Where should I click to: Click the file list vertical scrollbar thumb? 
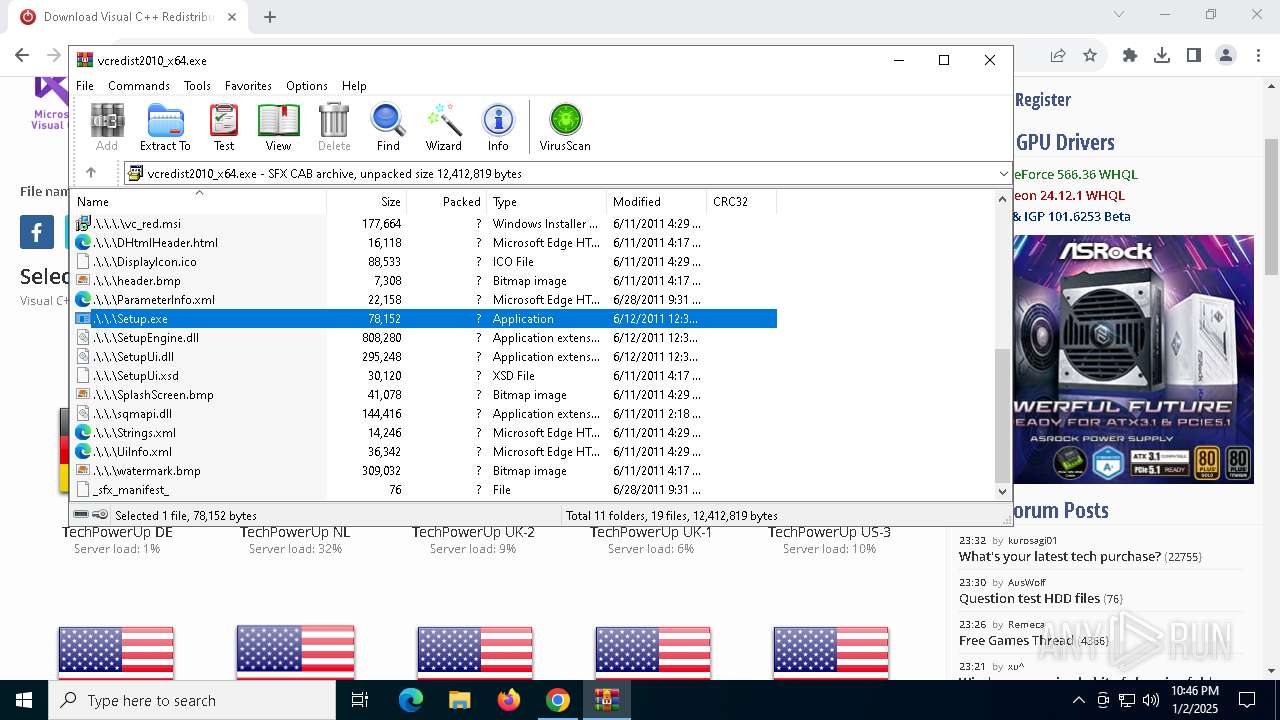[1003, 415]
